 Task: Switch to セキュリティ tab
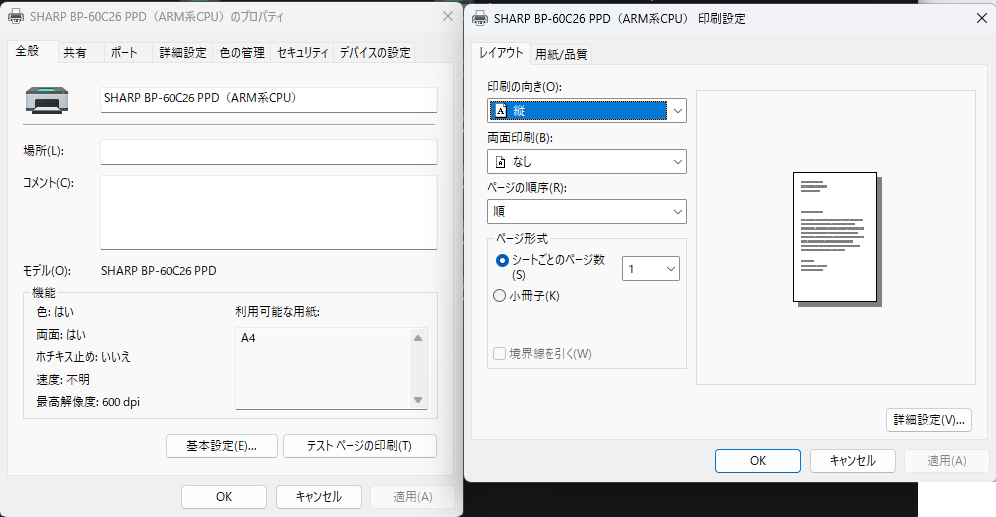click(302, 53)
